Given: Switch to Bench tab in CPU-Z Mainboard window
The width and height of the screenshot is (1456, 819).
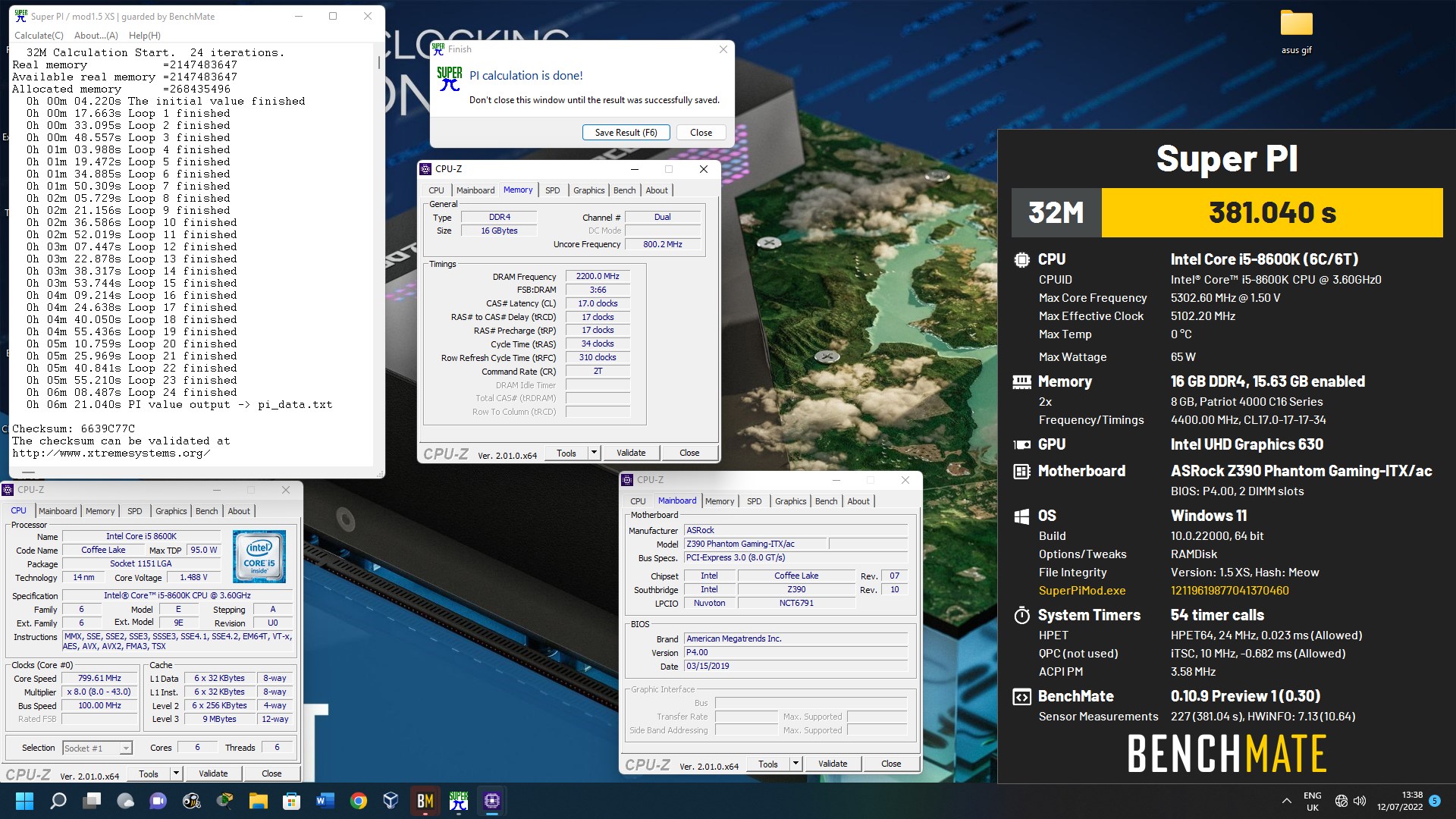Looking at the screenshot, I should 826,501.
